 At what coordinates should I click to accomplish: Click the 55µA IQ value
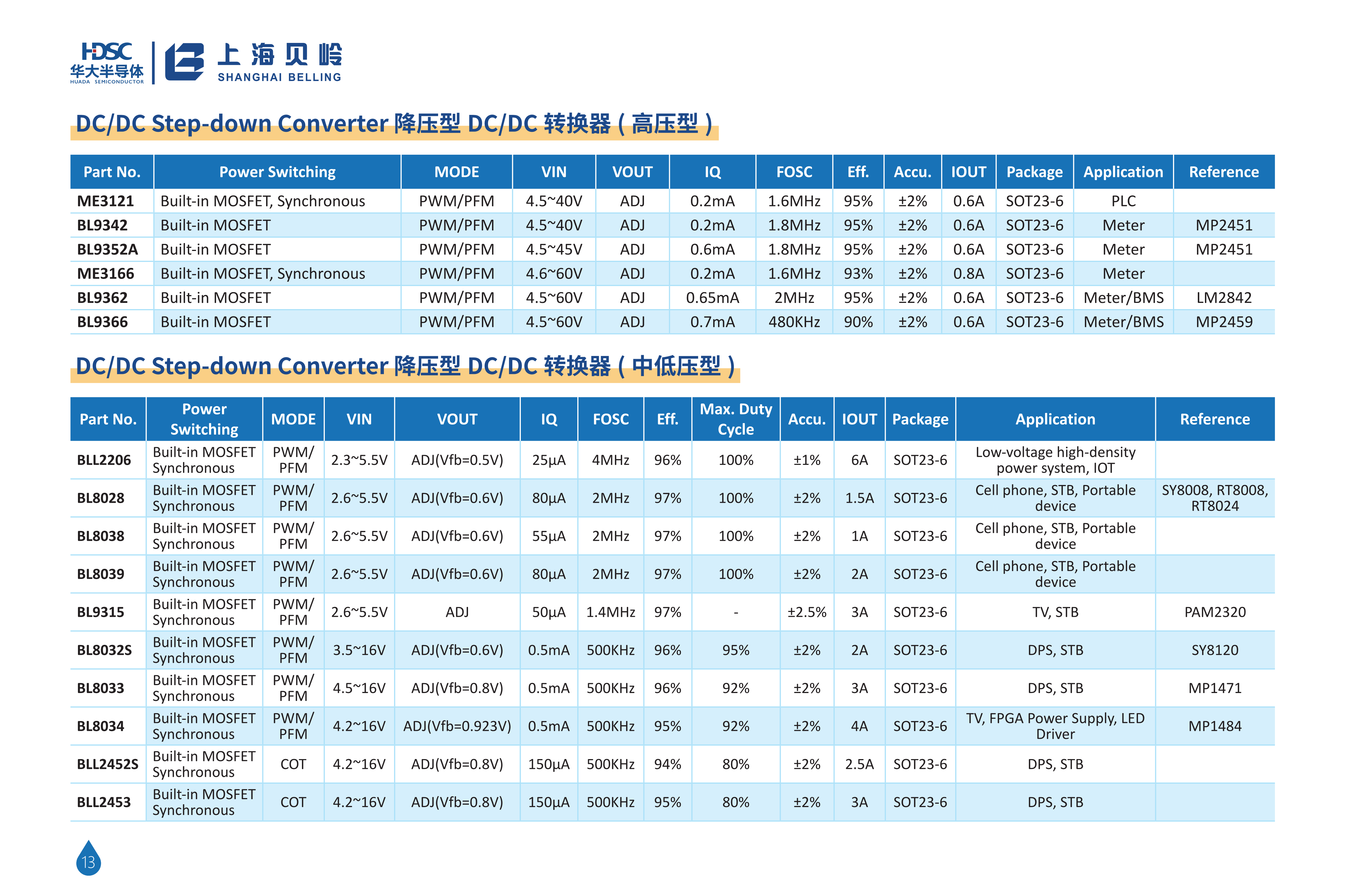(549, 536)
